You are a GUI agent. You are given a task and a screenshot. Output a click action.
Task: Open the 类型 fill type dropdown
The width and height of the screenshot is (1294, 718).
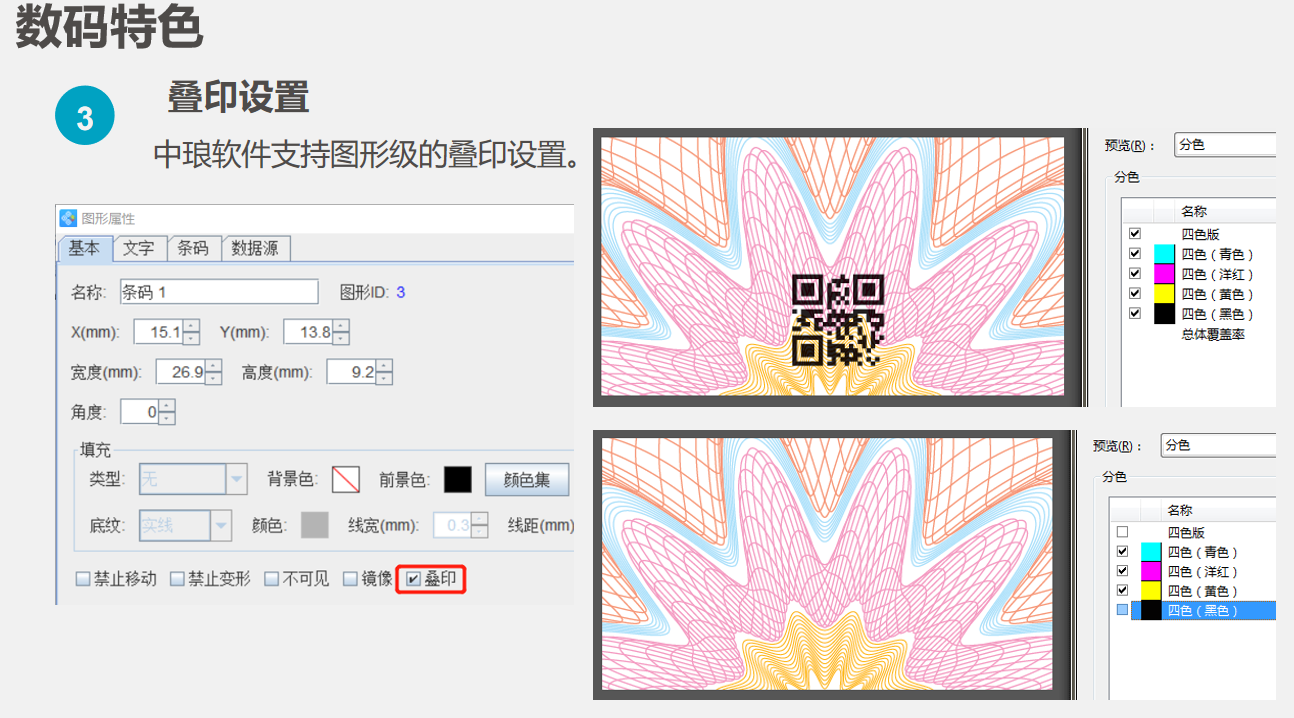tap(237, 480)
